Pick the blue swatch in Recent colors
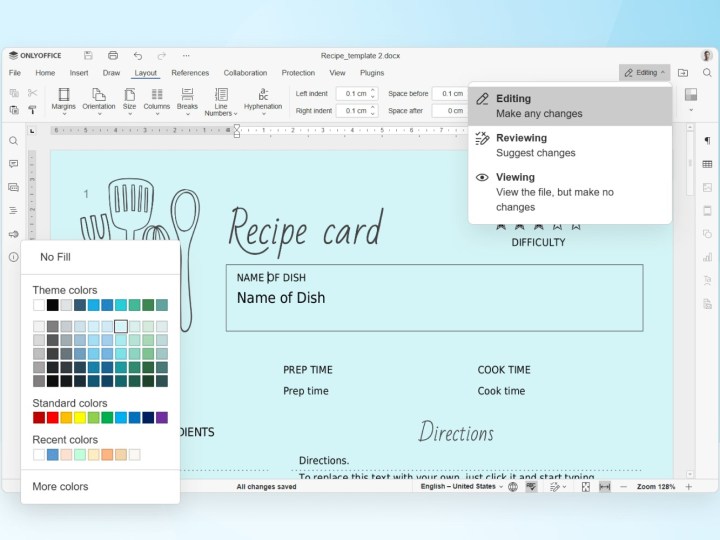The height and width of the screenshot is (540, 720). [x=52, y=455]
